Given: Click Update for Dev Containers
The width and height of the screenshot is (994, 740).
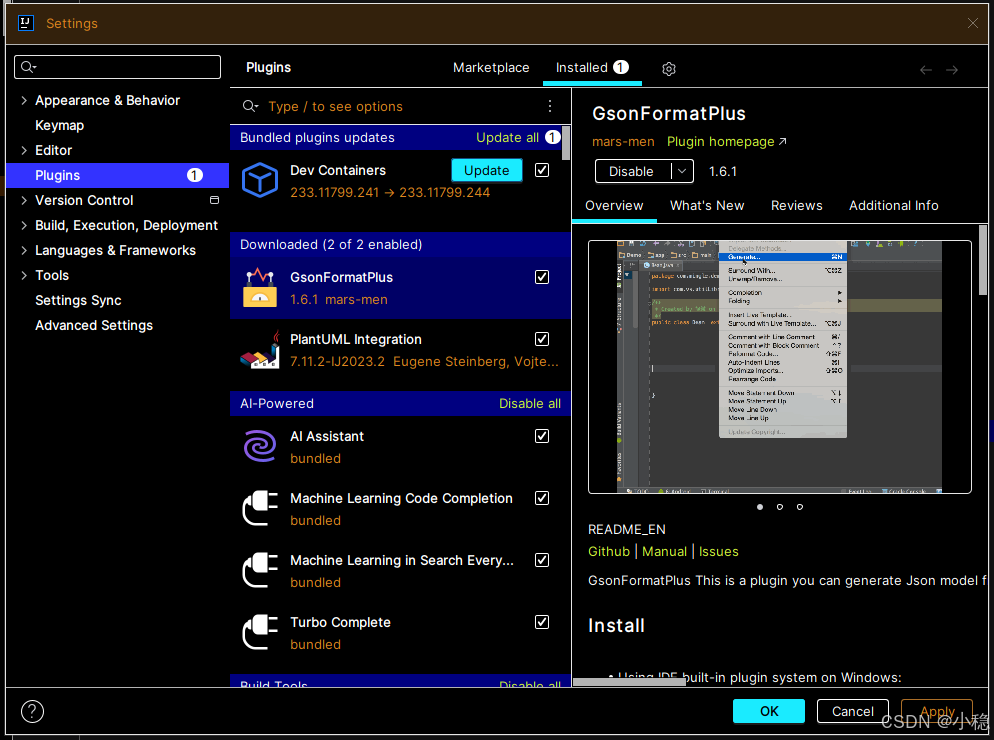Looking at the screenshot, I should [486, 170].
